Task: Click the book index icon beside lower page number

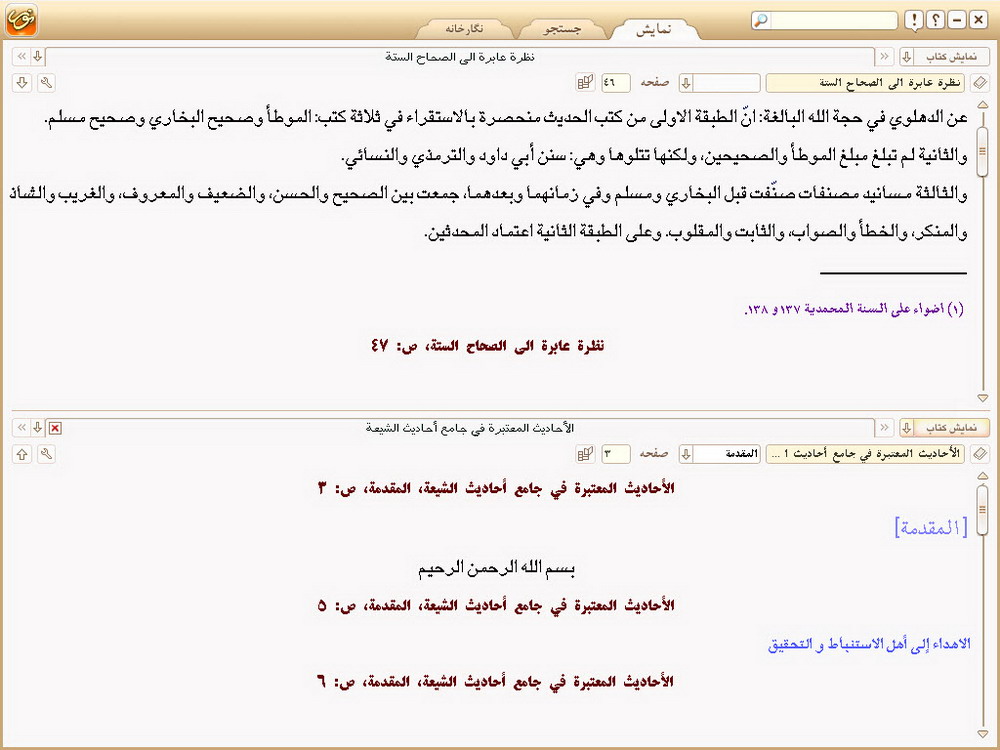Action: pyautogui.click(x=584, y=454)
